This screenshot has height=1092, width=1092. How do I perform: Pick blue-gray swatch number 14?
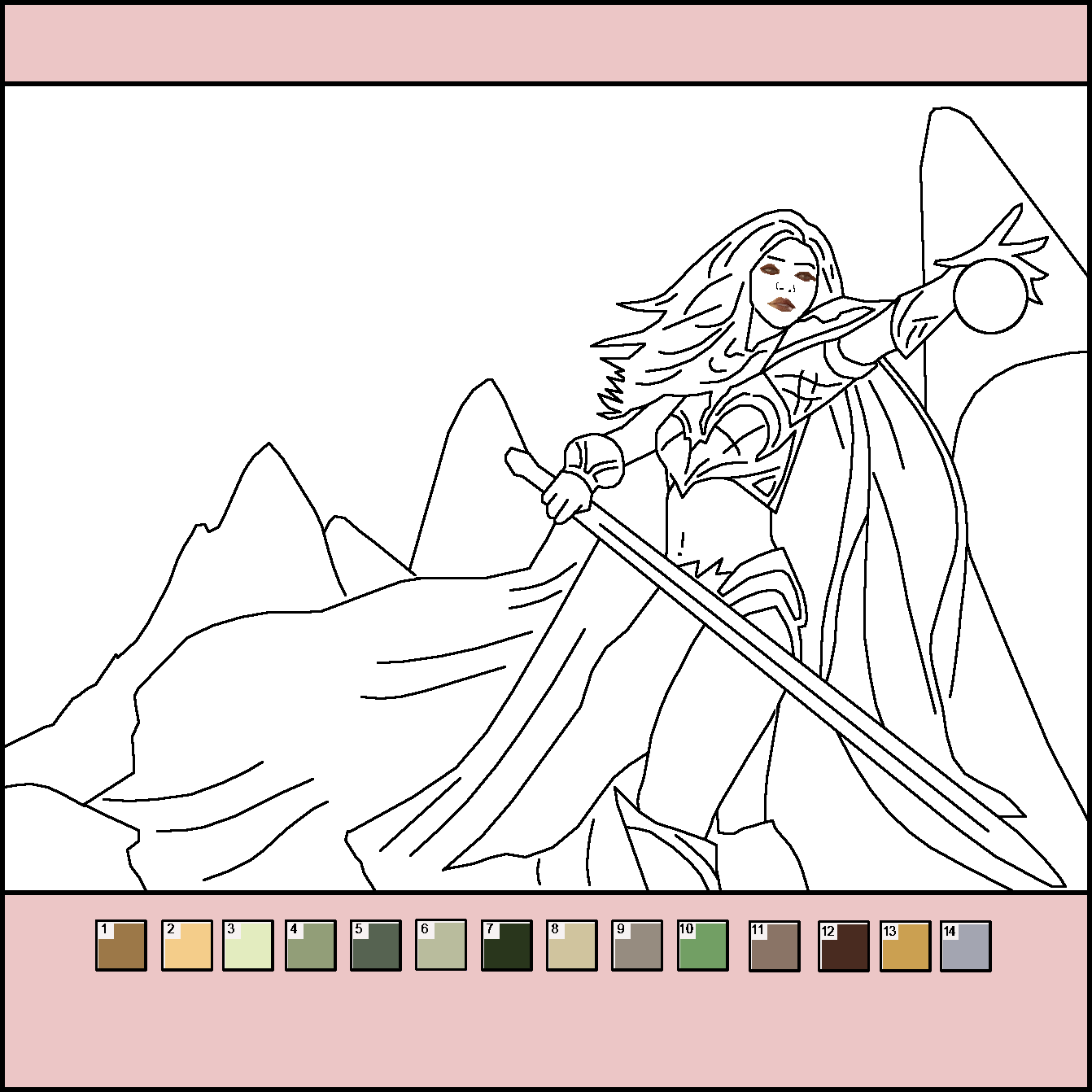click(x=966, y=947)
